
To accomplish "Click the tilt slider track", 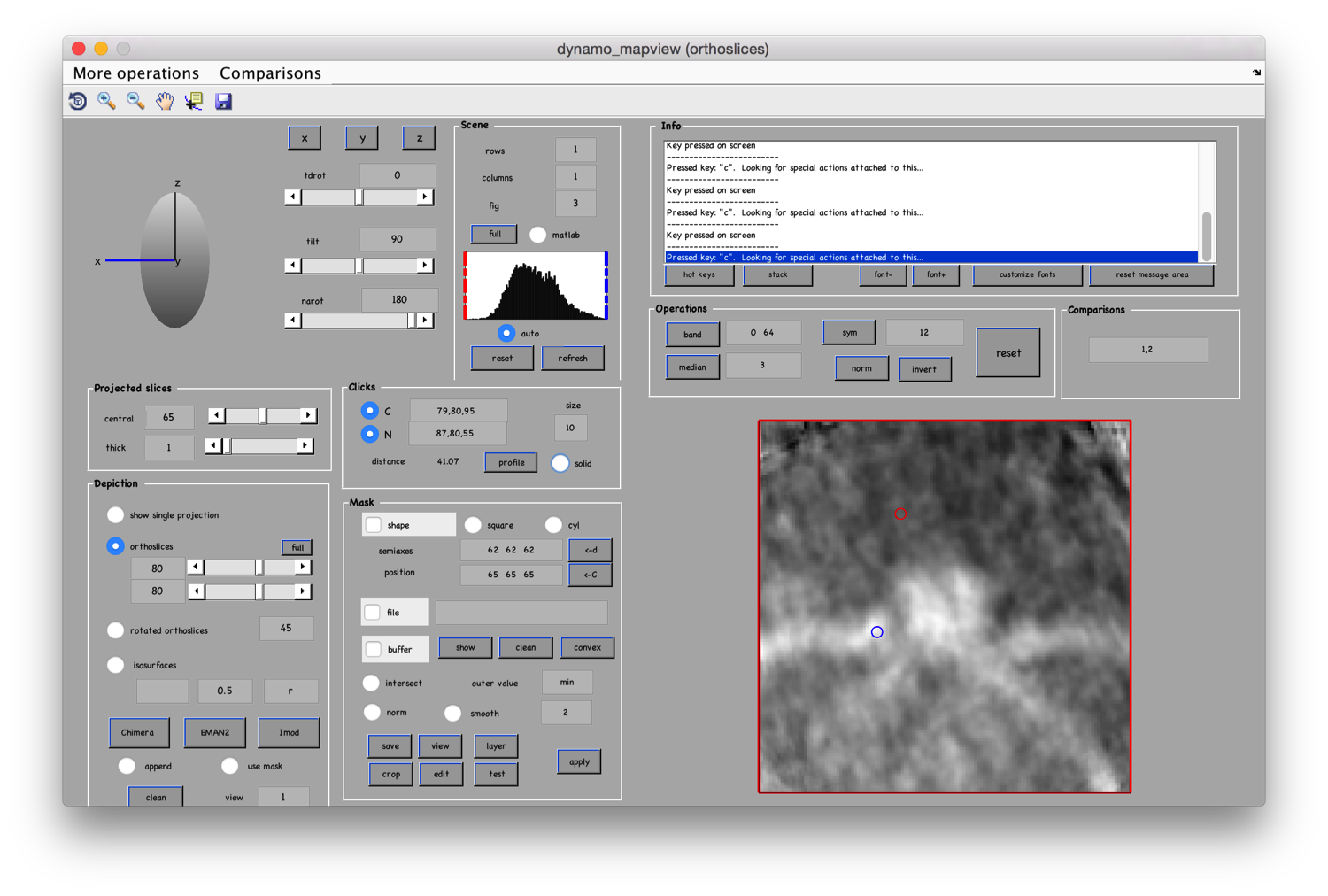I will [359, 266].
